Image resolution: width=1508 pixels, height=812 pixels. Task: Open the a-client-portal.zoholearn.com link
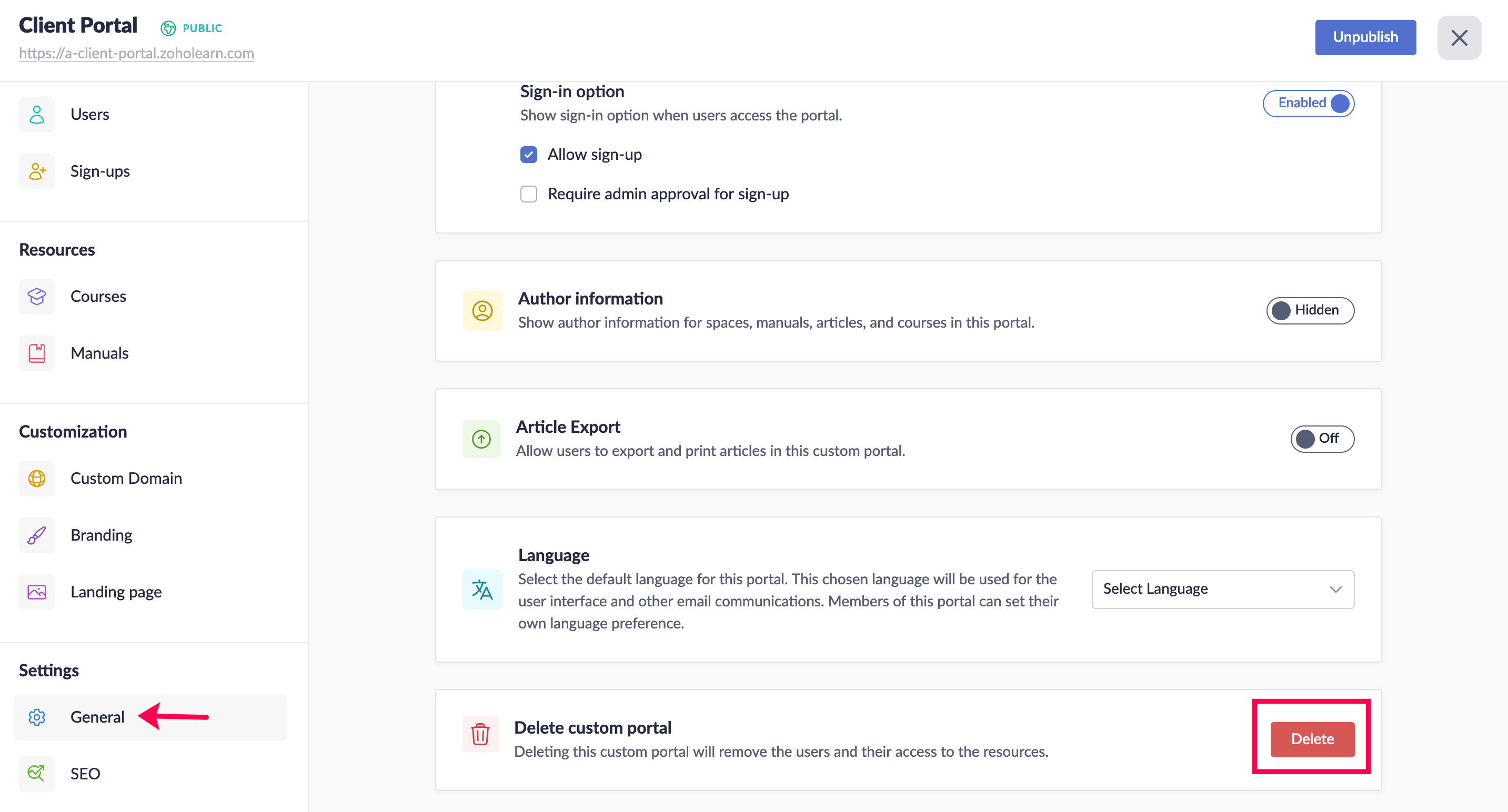coord(136,53)
